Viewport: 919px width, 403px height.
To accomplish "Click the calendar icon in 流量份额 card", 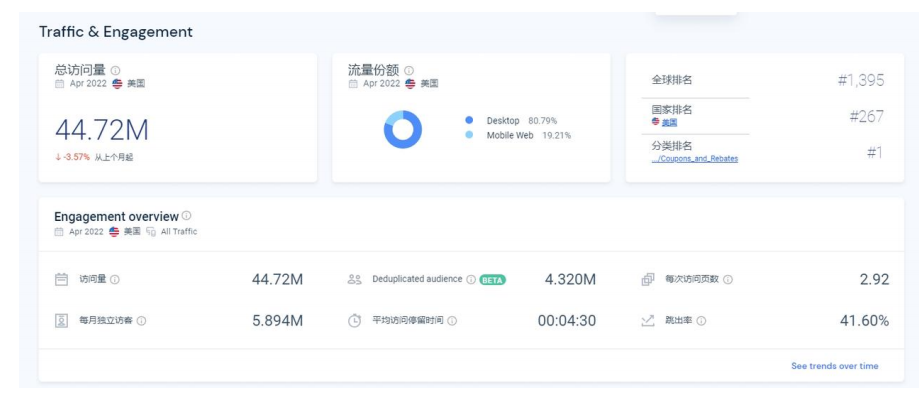I will point(353,84).
